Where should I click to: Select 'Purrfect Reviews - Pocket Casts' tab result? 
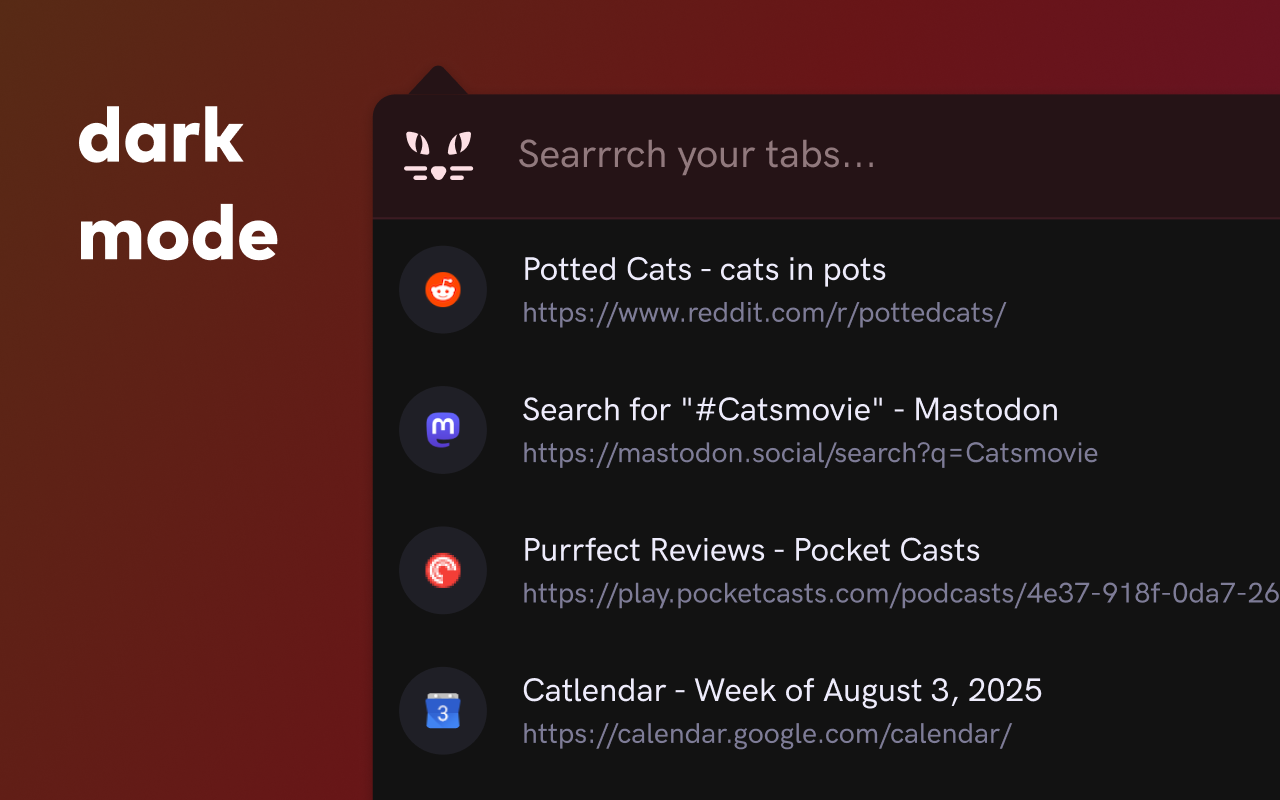pos(751,550)
